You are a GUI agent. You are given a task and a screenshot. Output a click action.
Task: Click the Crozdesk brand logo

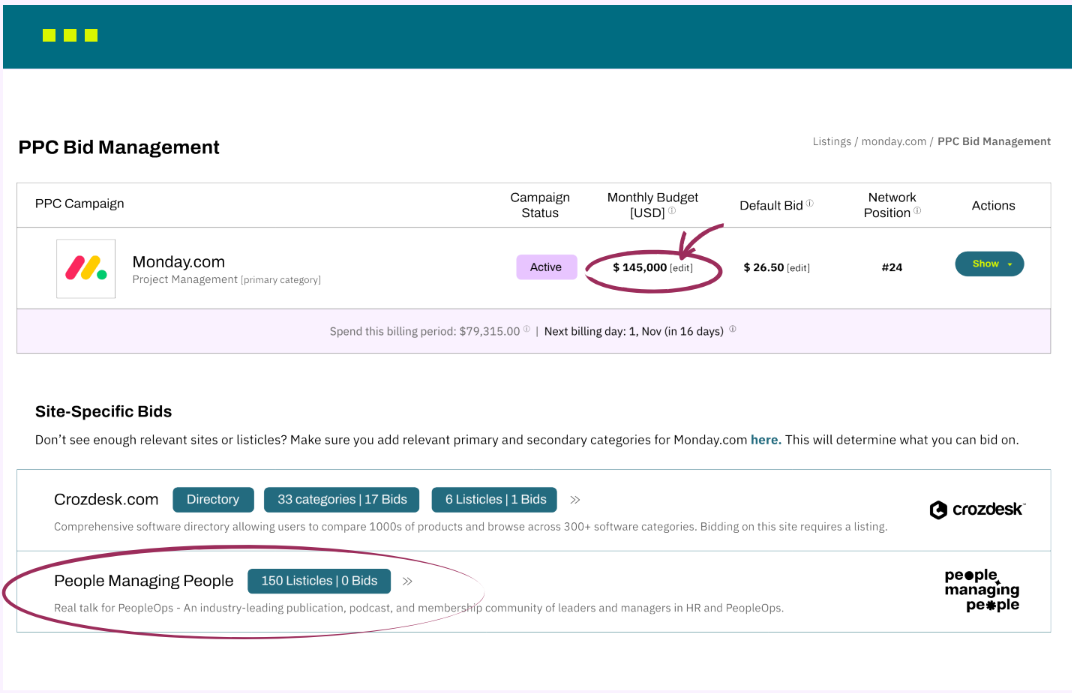tap(977, 509)
